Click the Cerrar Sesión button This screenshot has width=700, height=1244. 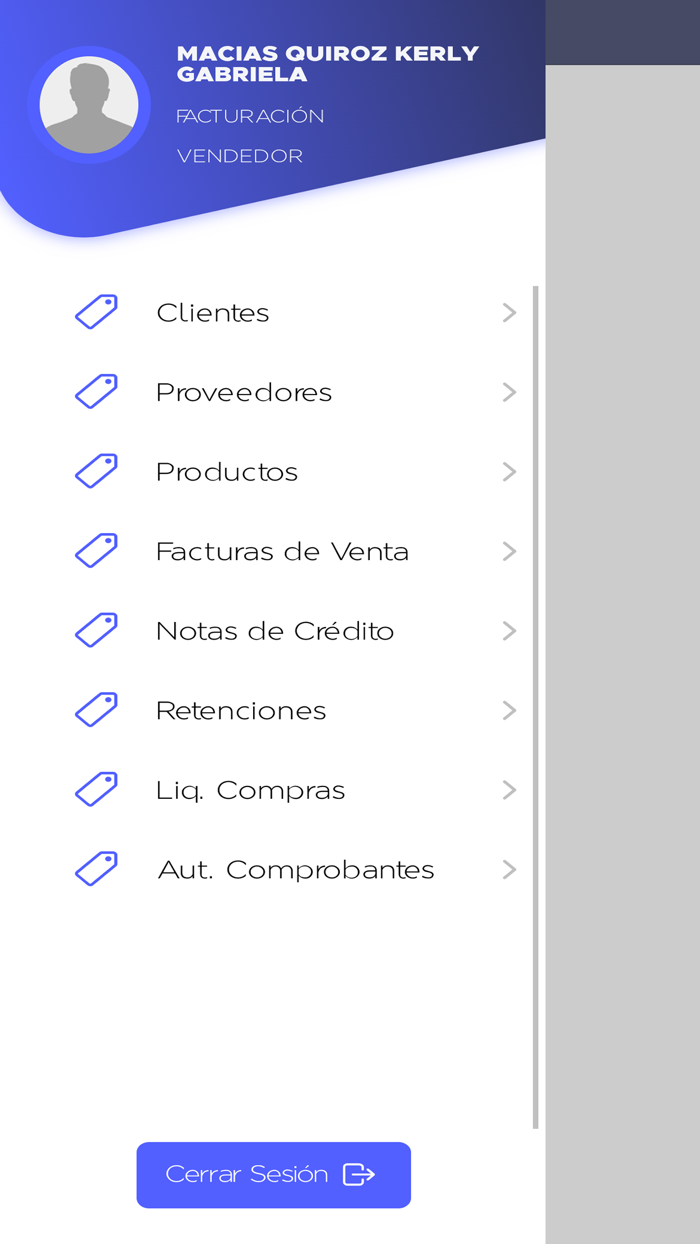click(x=274, y=1175)
